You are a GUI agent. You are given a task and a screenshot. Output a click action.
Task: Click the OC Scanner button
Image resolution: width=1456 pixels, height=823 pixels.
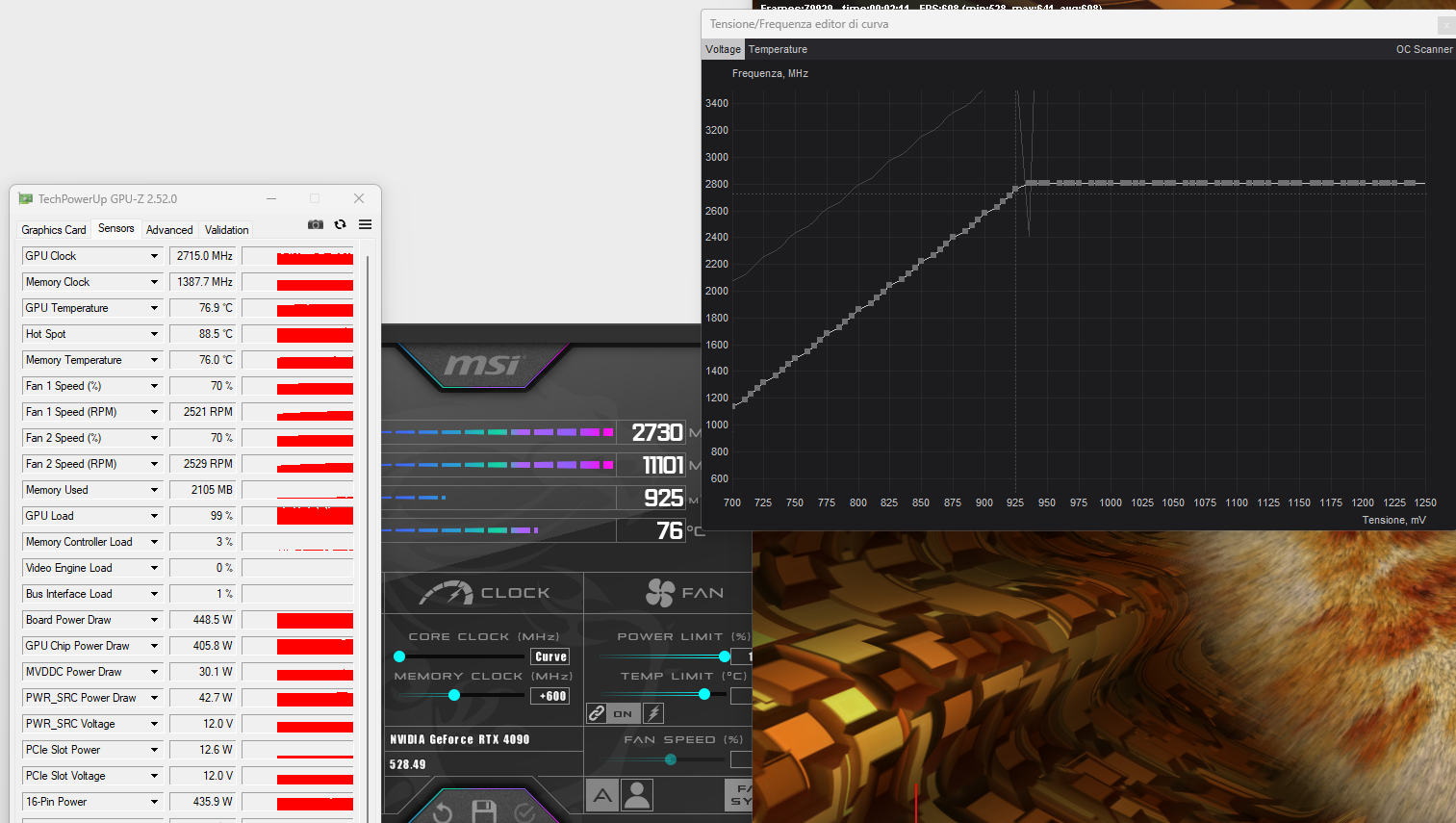coord(1424,49)
